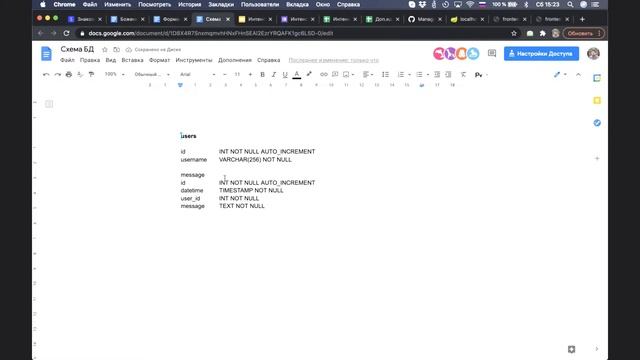
Task: Apply a numbered list
Action: [401, 74]
